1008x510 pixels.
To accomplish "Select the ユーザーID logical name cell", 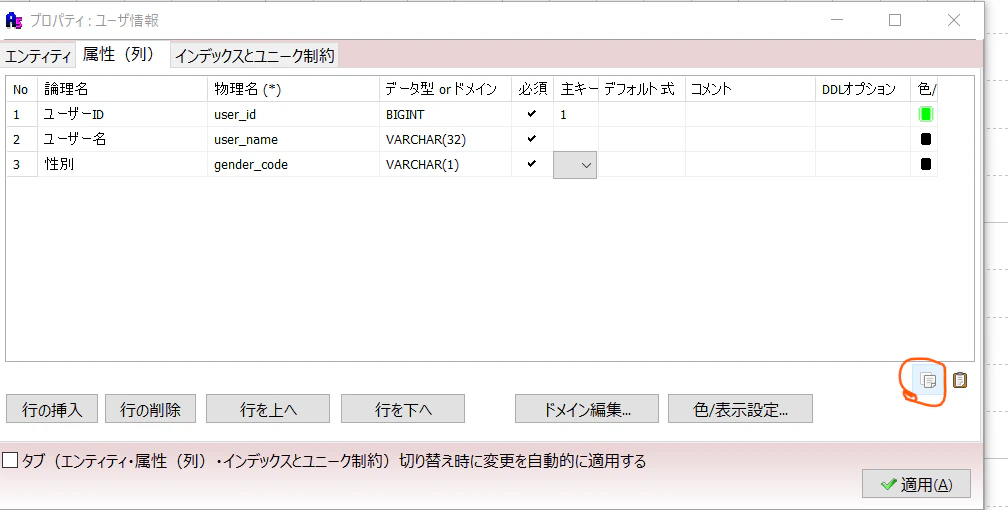I will [123, 114].
